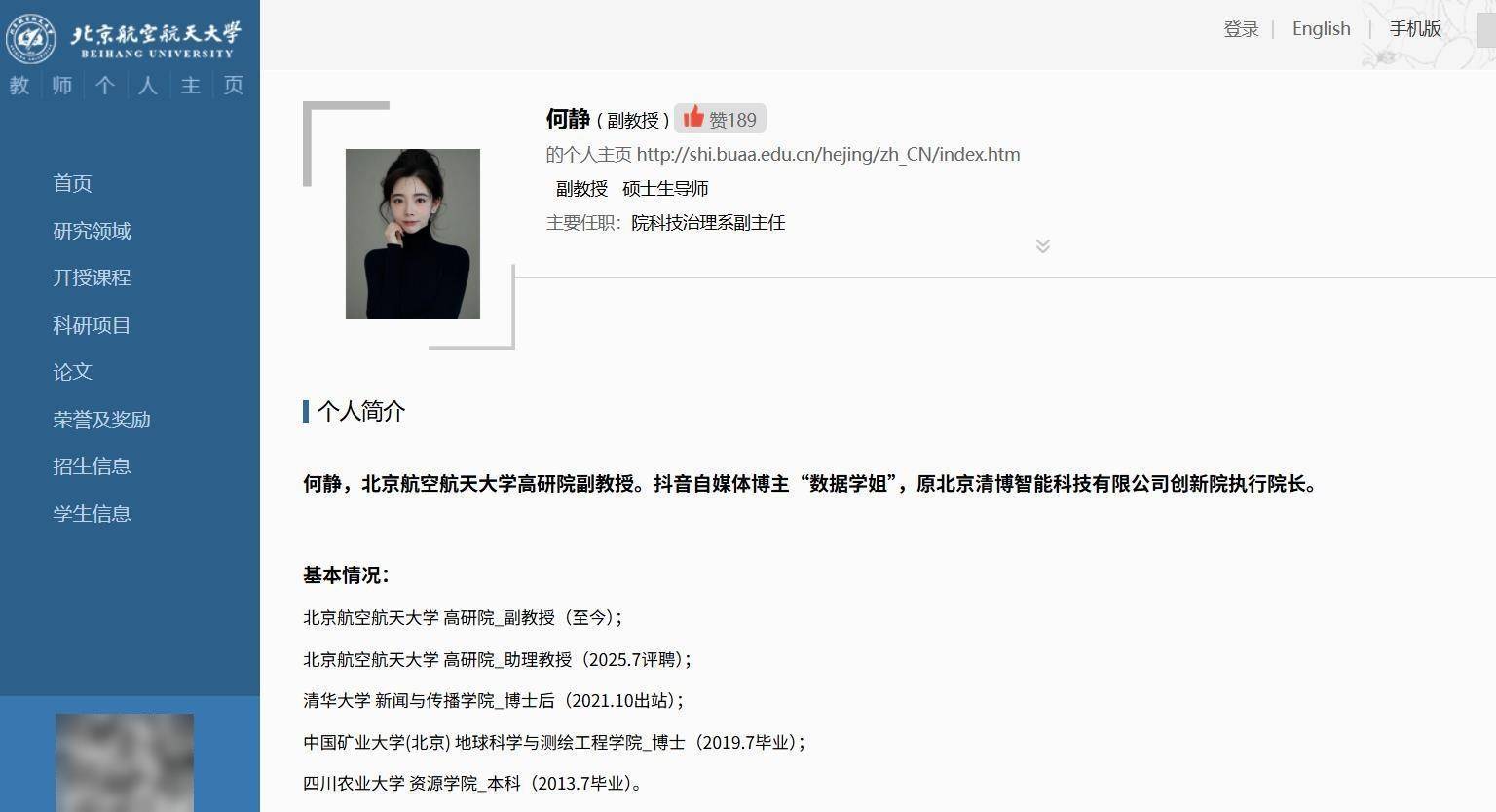Switch to the English version
The height and width of the screenshot is (812, 1496).
pyautogui.click(x=1321, y=29)
